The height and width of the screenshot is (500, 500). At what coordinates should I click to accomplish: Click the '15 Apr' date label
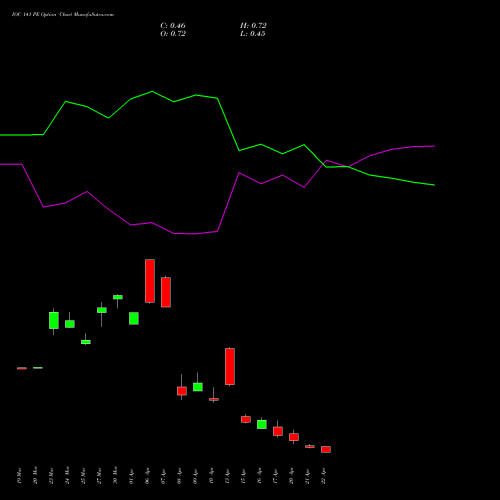(x=243, y=476)
